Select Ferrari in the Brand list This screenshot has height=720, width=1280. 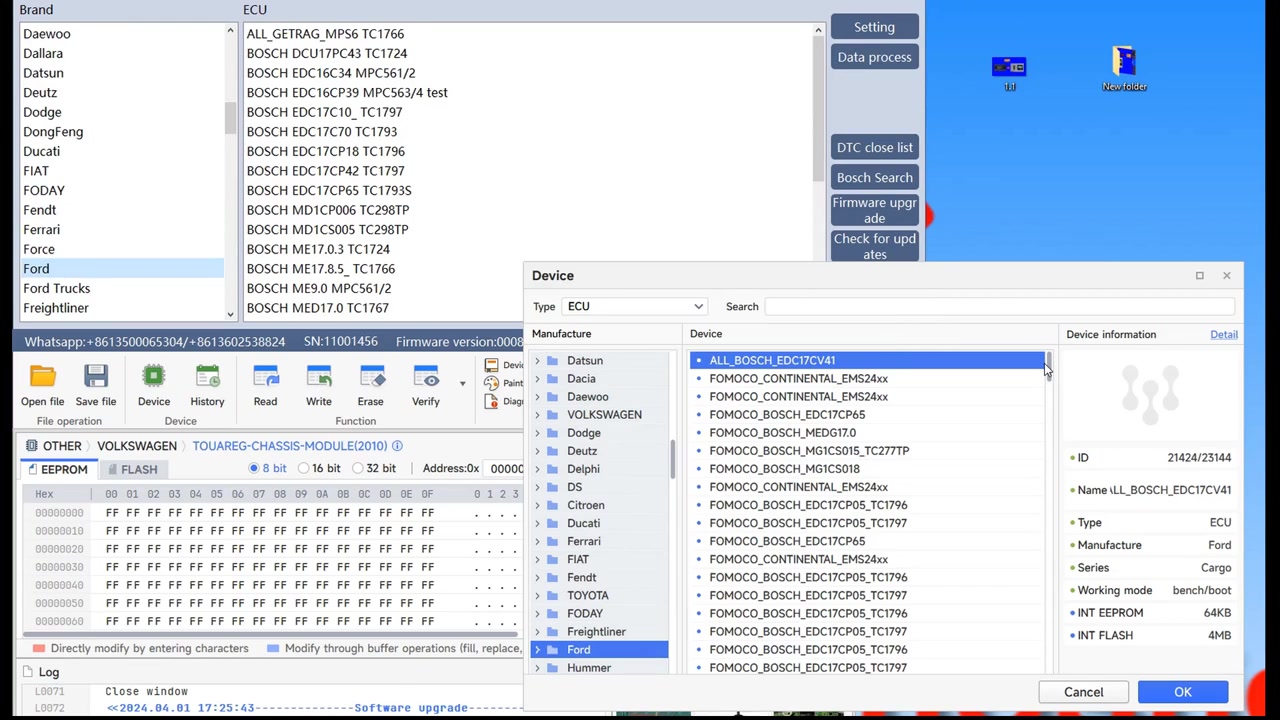click(x=122, y=230)
